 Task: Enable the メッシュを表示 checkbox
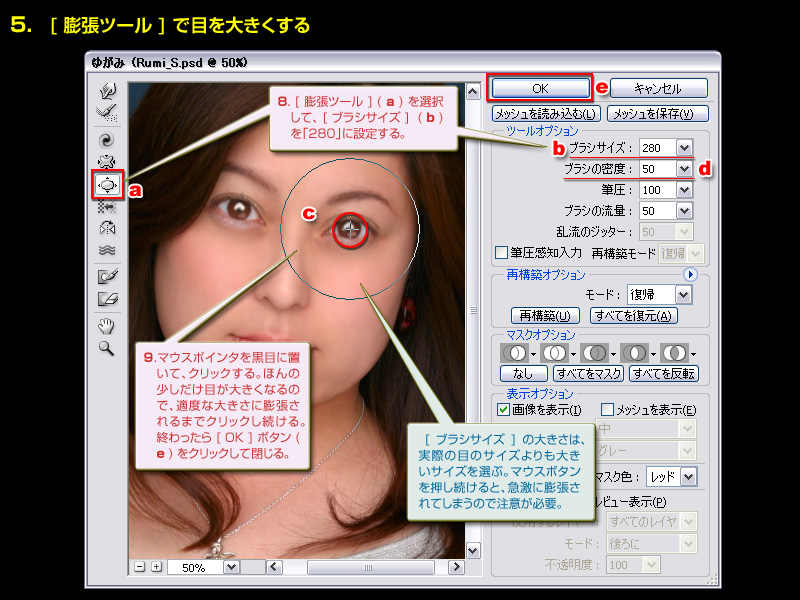point(607,410)
